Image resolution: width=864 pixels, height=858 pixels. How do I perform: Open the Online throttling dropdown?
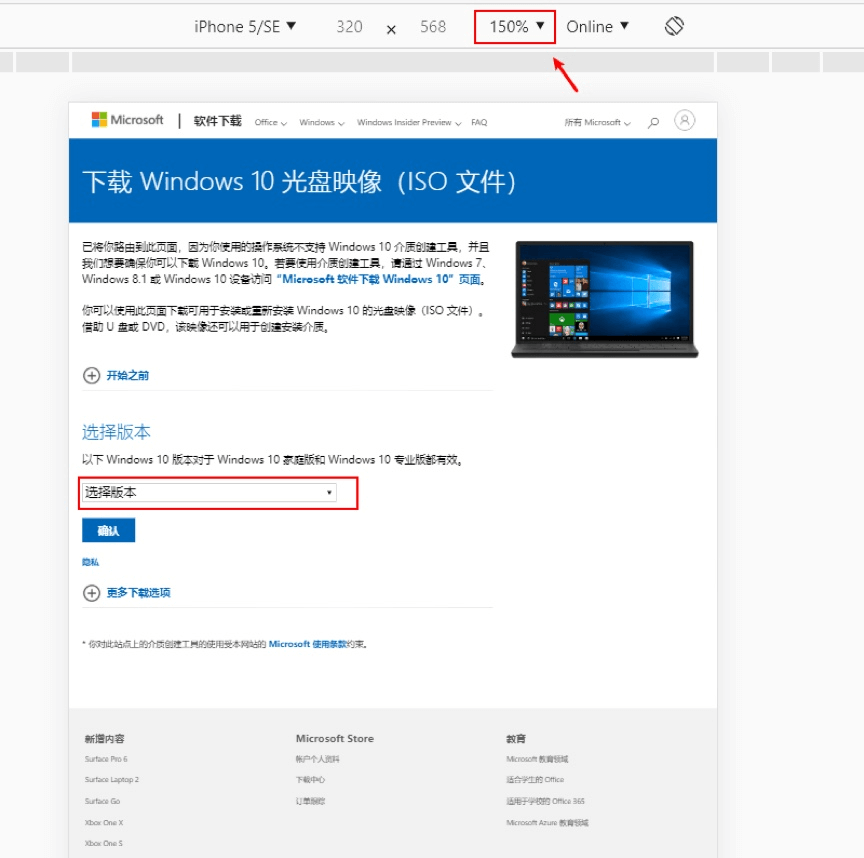[x=596, y=27]
